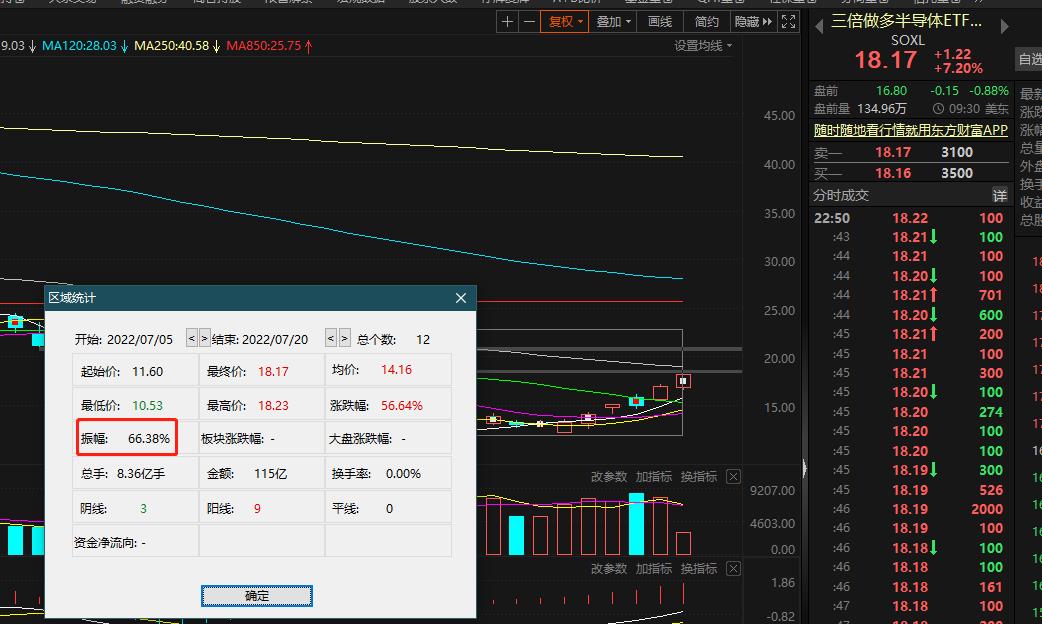Expand the 设置均线 dropdown

703,46
